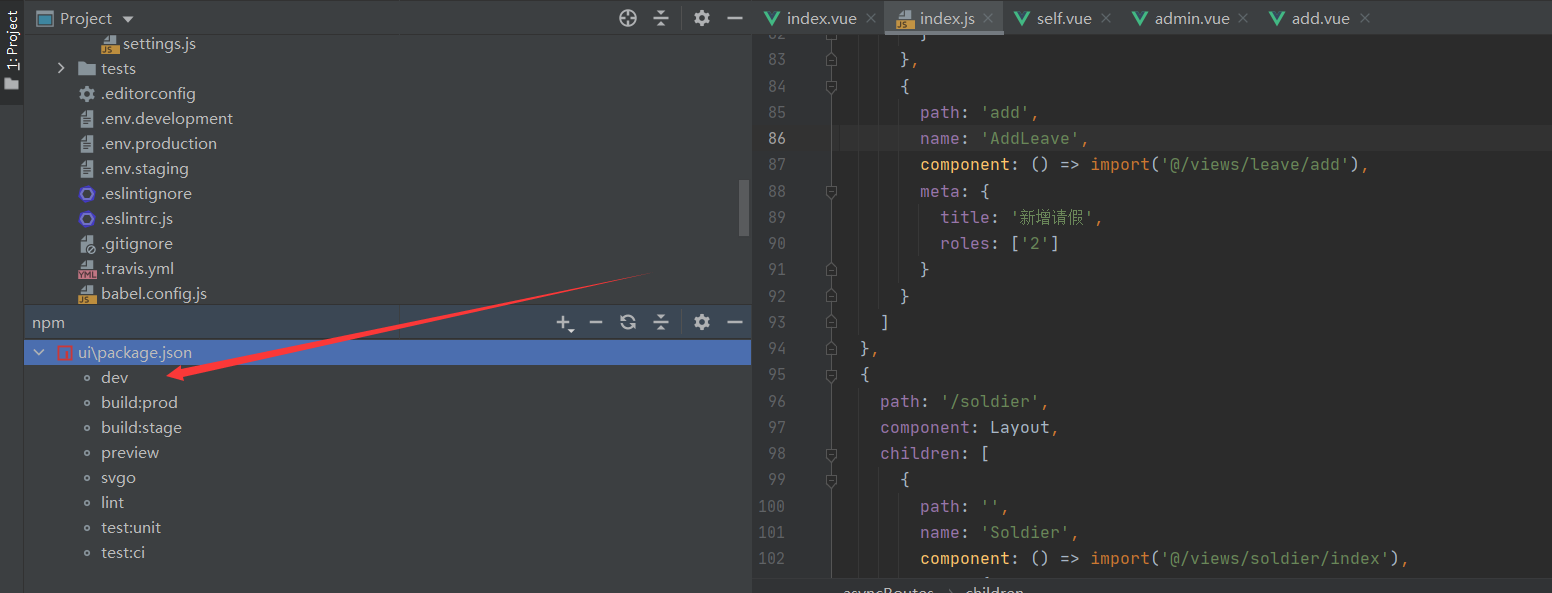Fold code block at line 95

coord(831,374)
